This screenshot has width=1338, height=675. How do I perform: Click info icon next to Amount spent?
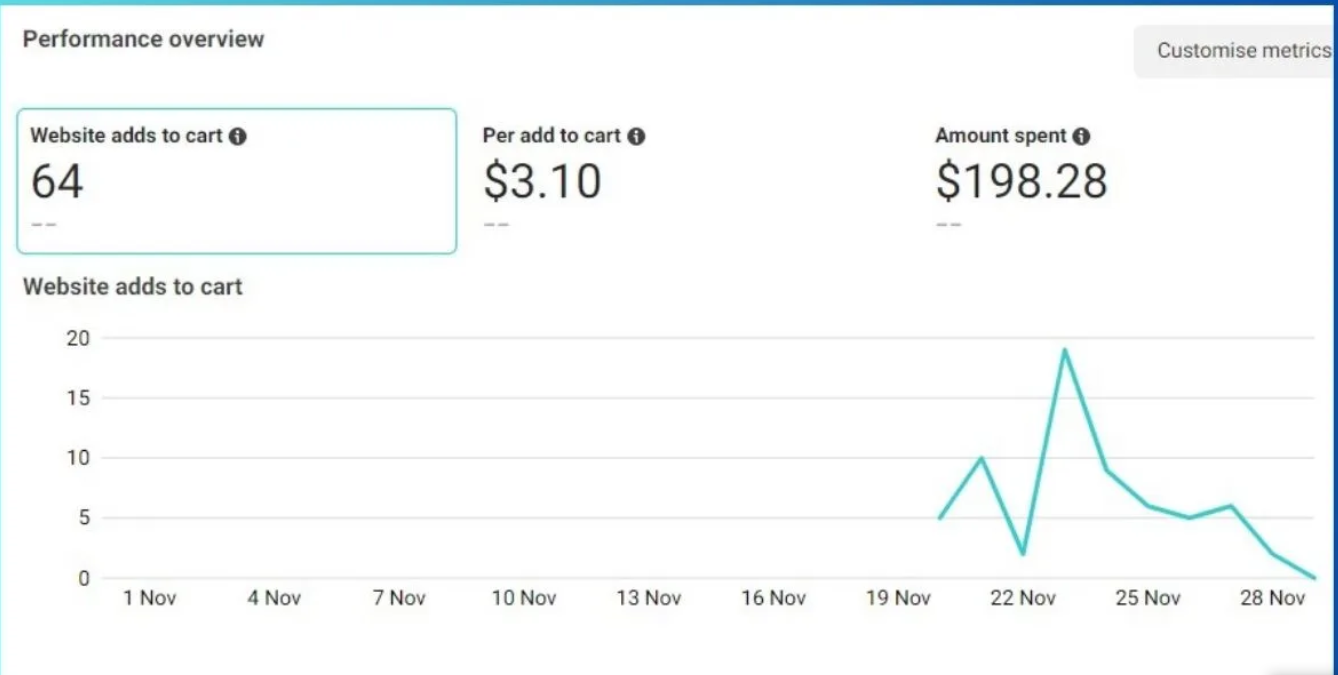click(1081, 136)
